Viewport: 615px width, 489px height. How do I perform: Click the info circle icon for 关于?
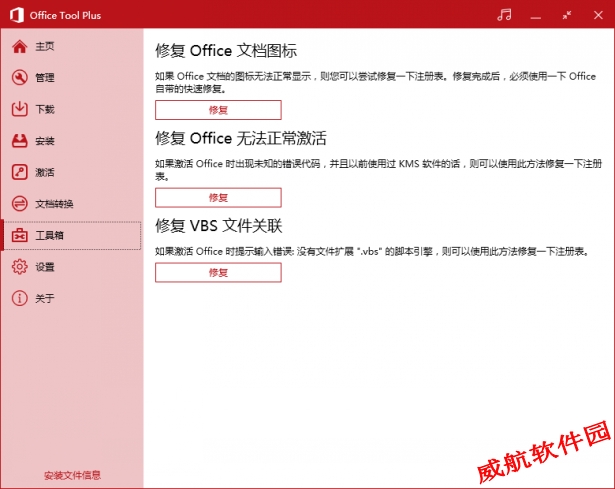click(x=19, y=298)
